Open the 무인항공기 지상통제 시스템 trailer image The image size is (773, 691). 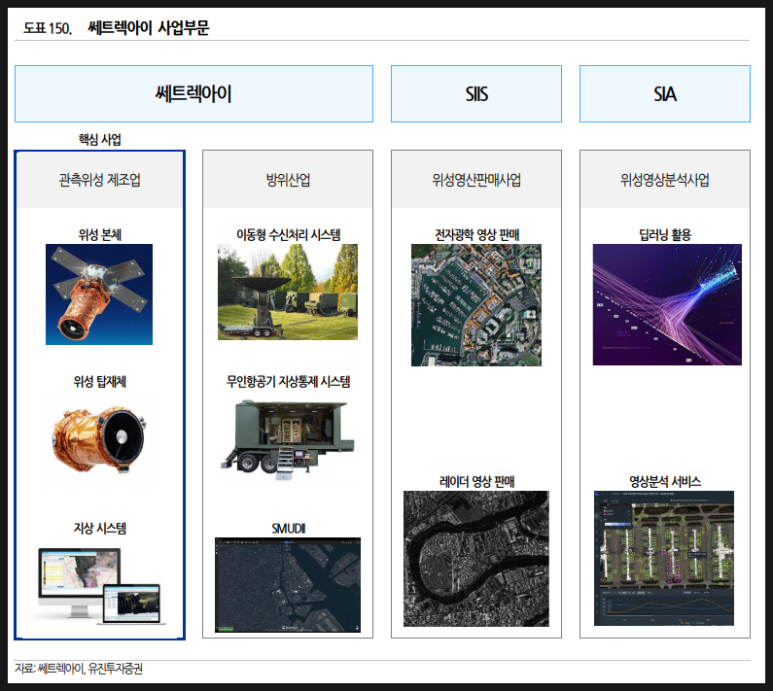coord(288,440)
